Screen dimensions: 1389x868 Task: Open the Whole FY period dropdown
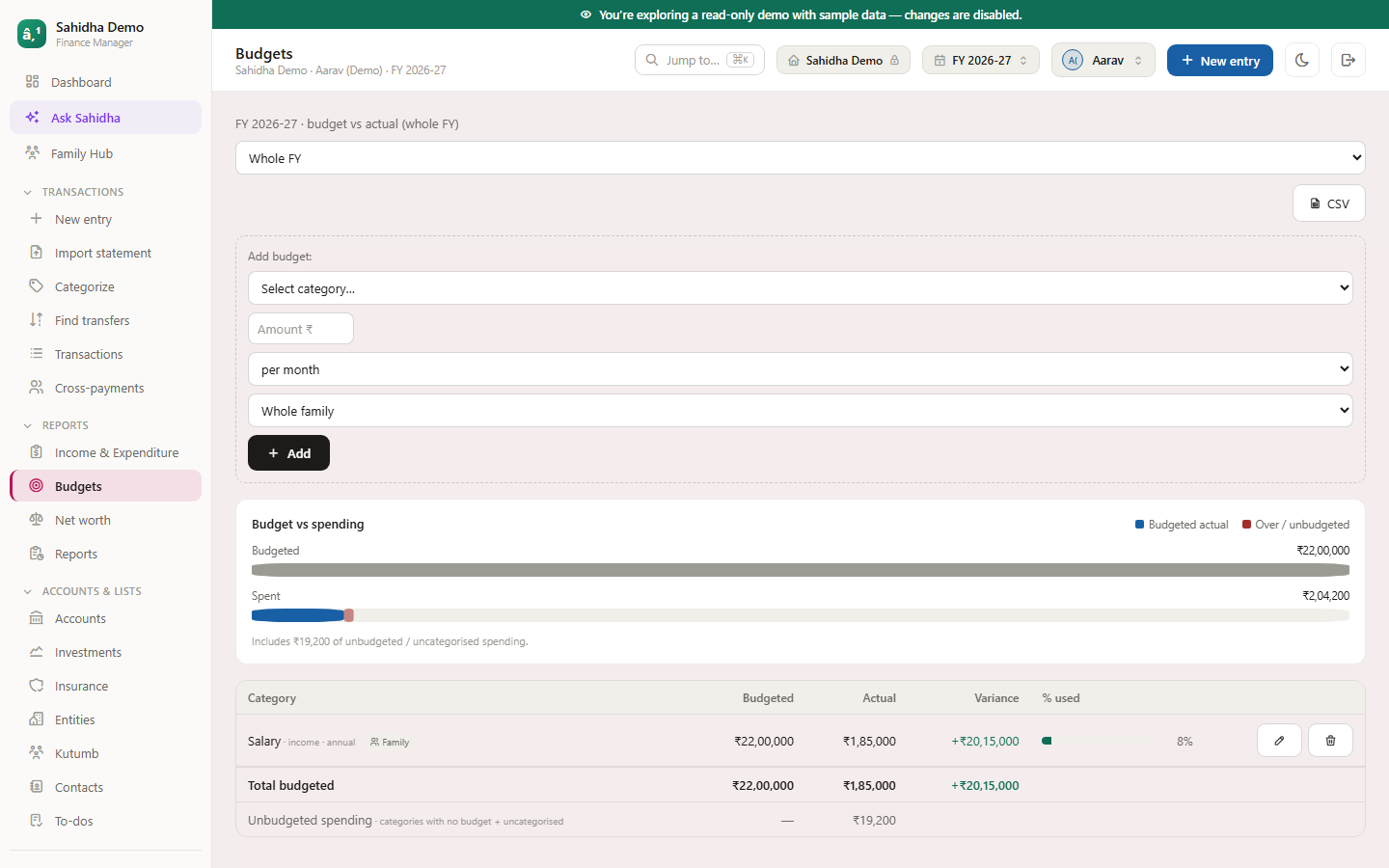pos(801,158)
